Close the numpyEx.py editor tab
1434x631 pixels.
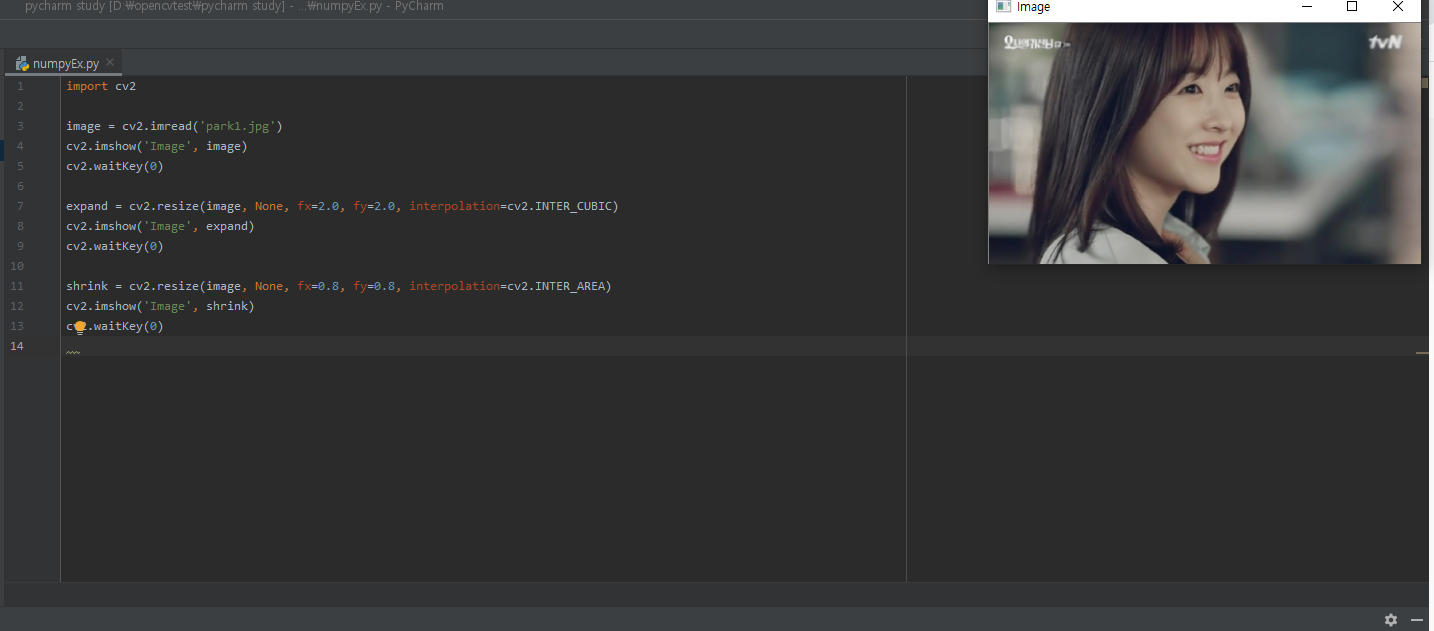coord(110,62)
